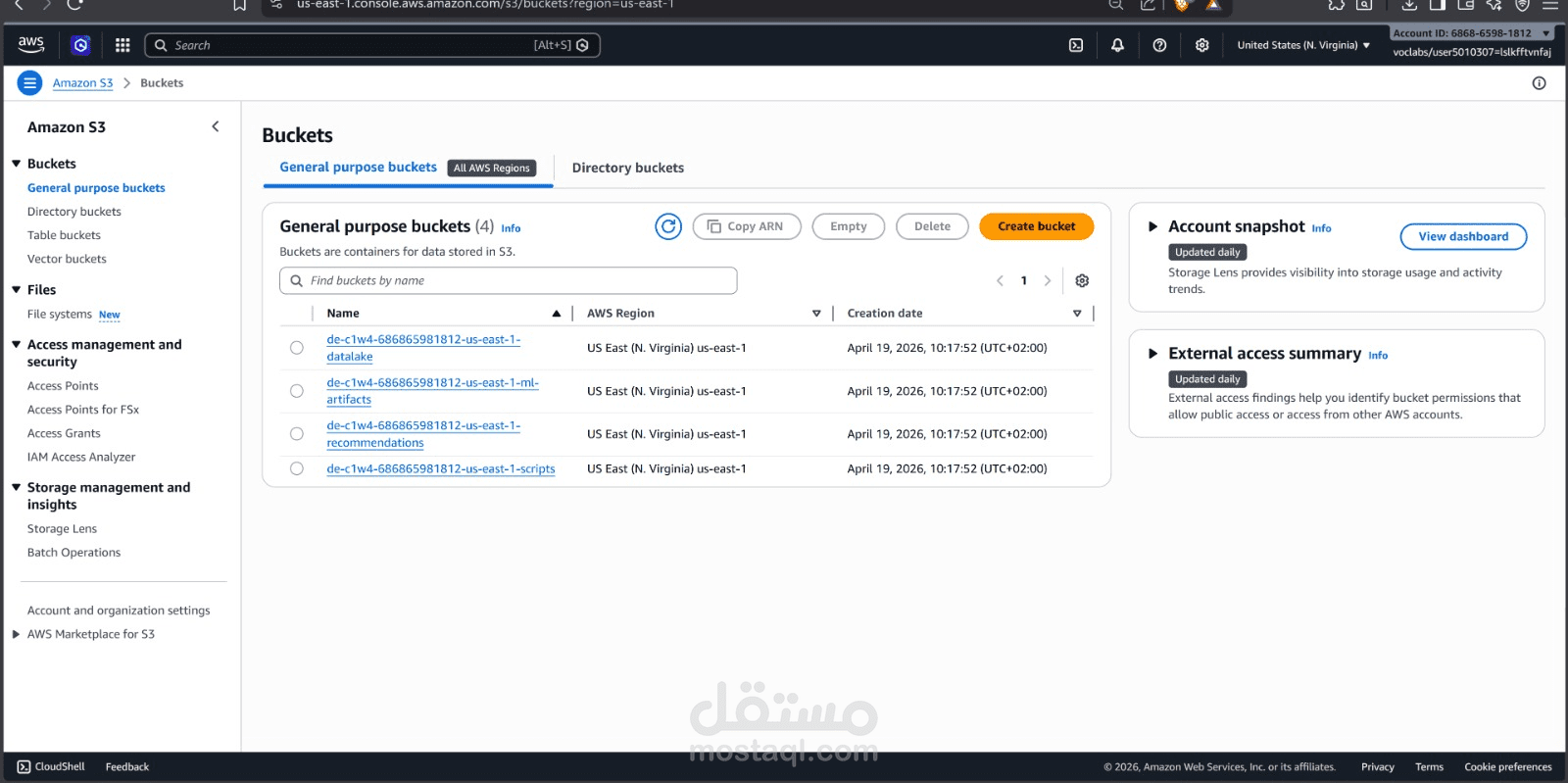1568x783 pixels.
Task: Click Info link next to External access summary
Action: pyautogui.click(x=1378, y=356)
